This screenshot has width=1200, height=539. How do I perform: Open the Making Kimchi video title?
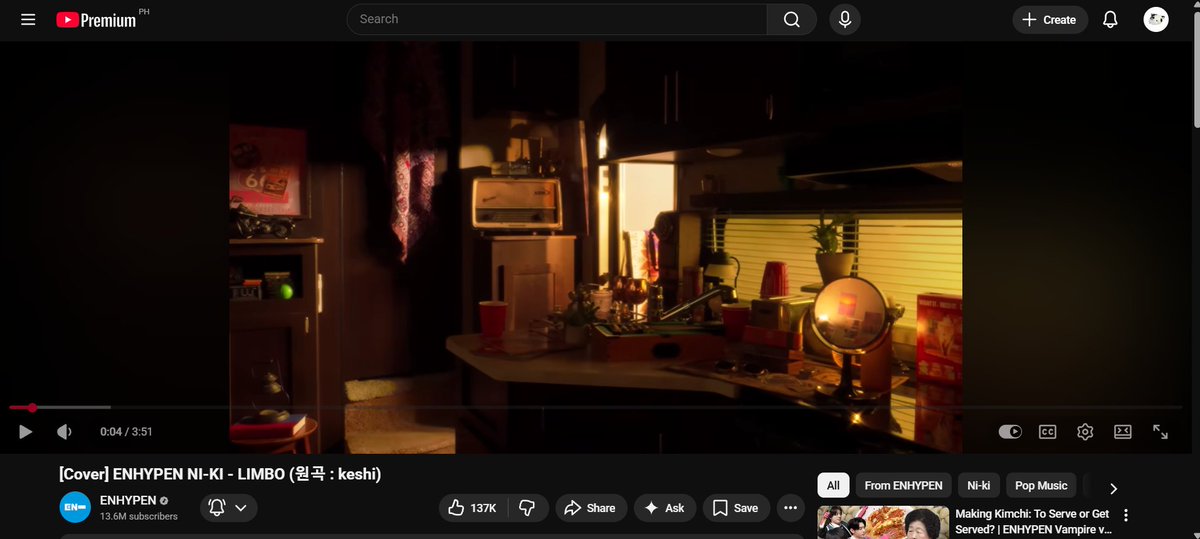[x=1034, y=521]
